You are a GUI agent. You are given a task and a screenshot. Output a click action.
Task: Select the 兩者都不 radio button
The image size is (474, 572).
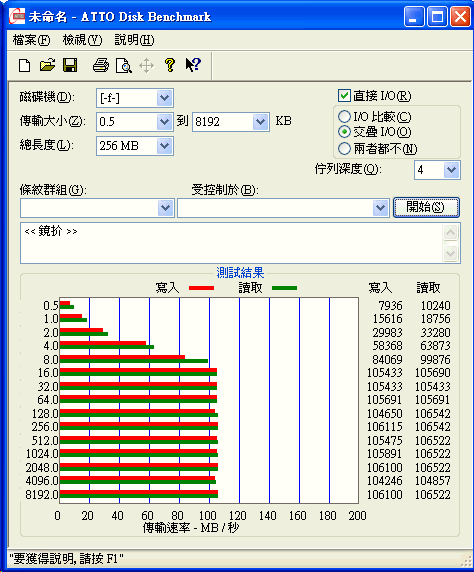click(x=344, y=148)
